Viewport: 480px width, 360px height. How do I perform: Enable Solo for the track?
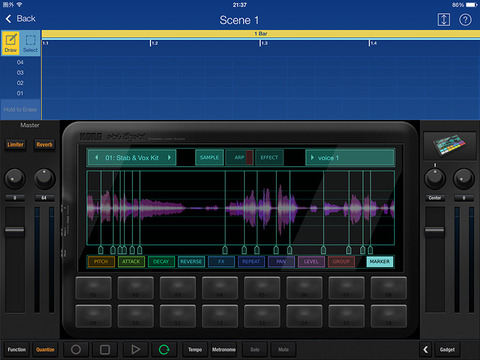255,349
